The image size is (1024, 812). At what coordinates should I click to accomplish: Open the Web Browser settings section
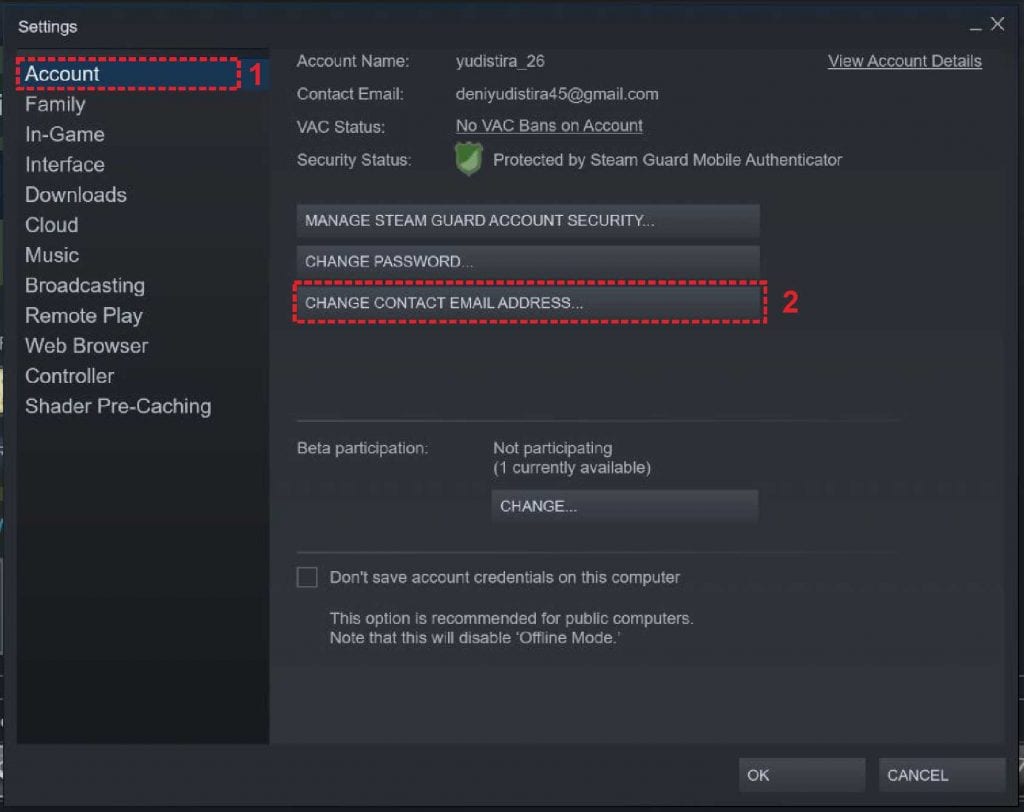(x=86, y=346)
